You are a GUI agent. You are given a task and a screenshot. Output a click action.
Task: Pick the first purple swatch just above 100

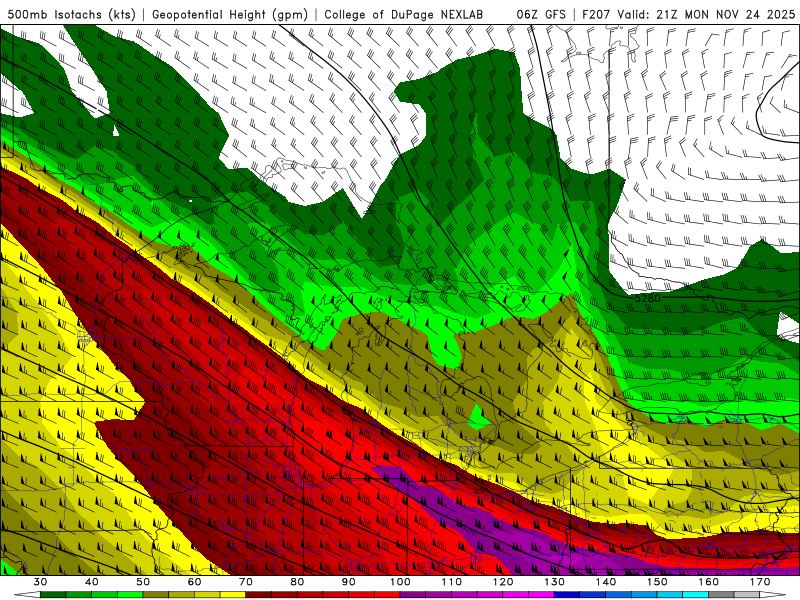pyautogui.click(x=413, y=595)
